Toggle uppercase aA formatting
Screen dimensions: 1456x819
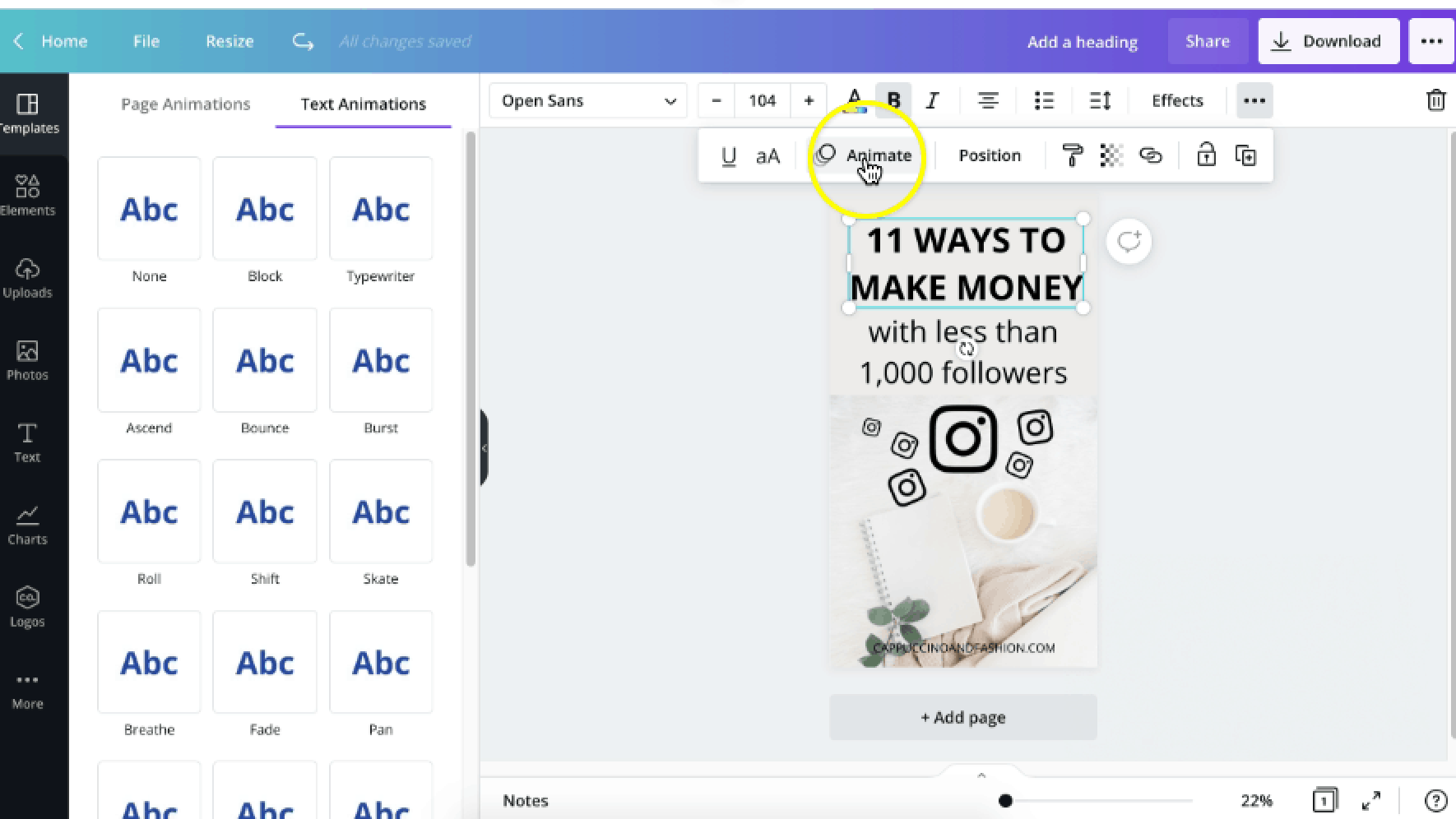click(767, 156)
